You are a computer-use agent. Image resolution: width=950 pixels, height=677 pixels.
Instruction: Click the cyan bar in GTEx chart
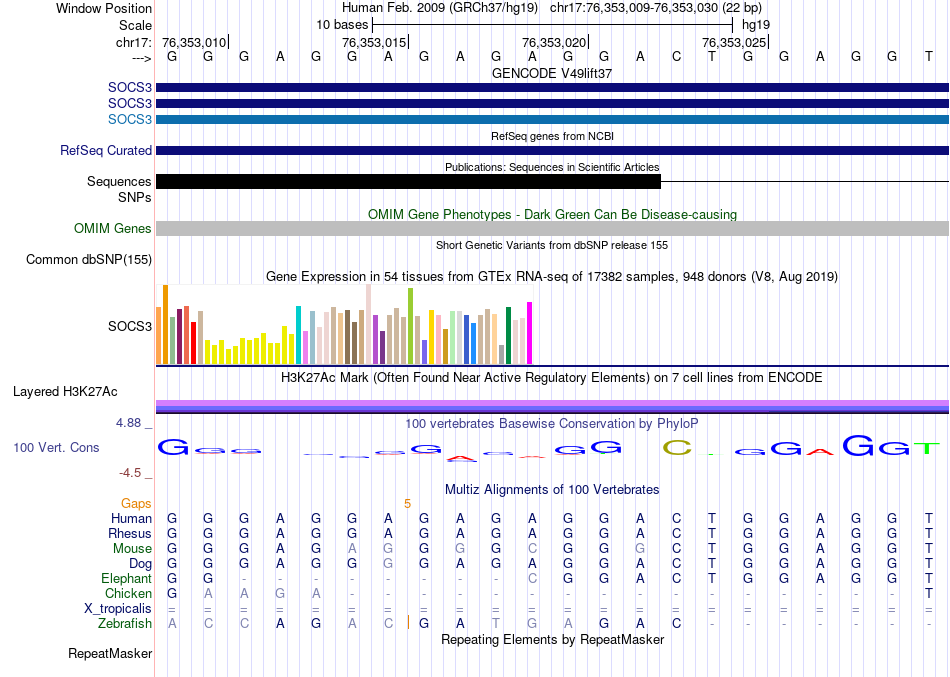[298, 335]
